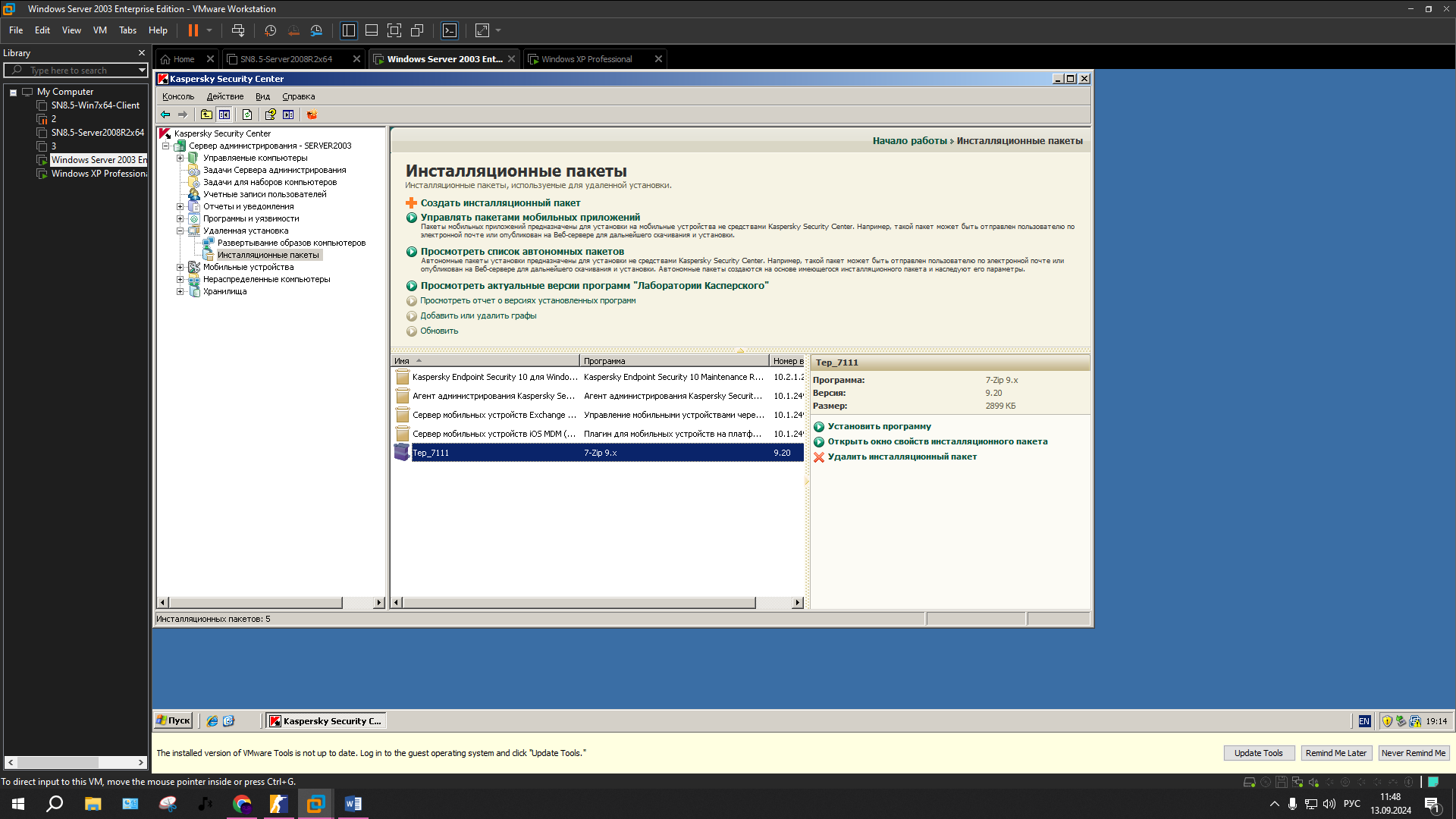Select Kaspersky Endpoint Security 10 package row

[598, 377]
